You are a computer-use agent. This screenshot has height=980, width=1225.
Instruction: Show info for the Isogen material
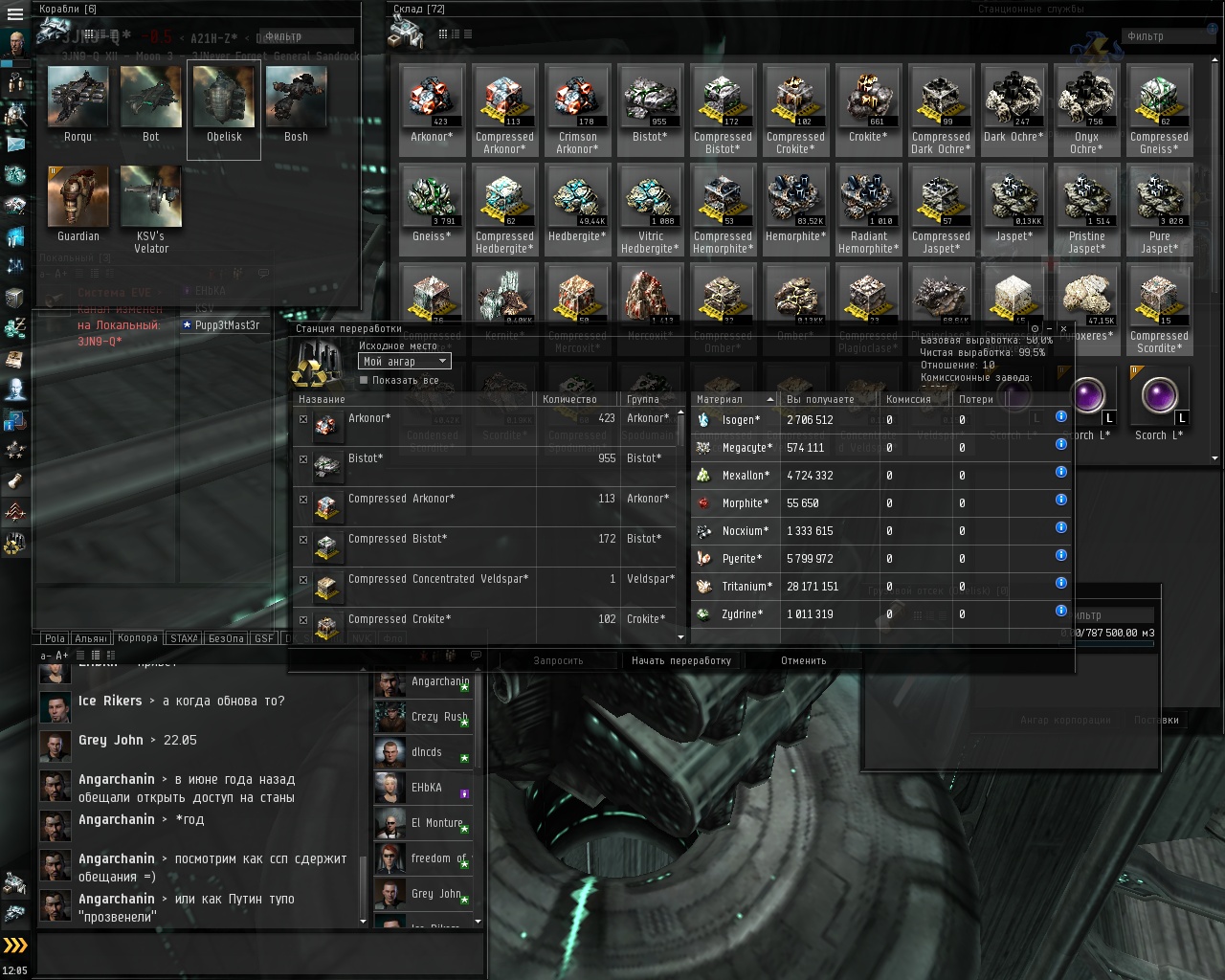(1060, 416)
